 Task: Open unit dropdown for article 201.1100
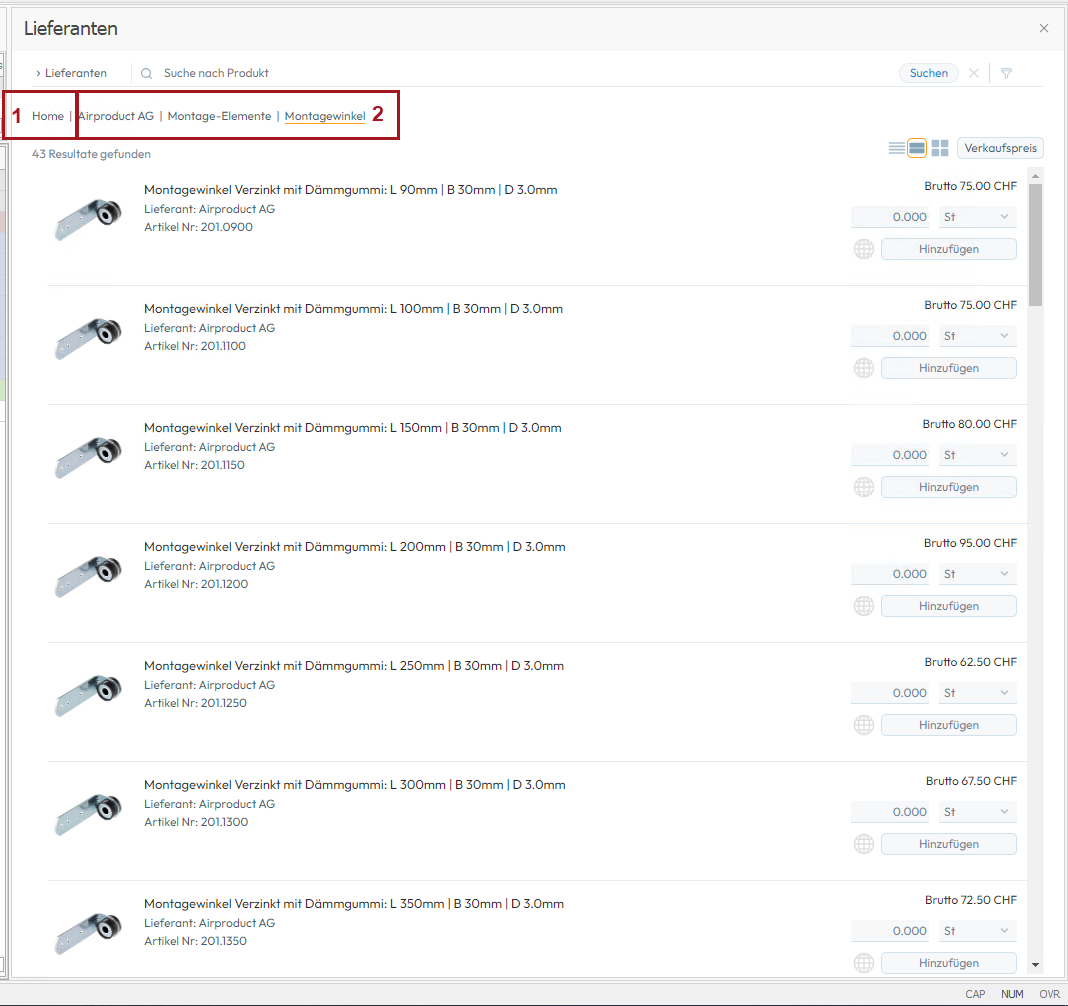(977, 336)
